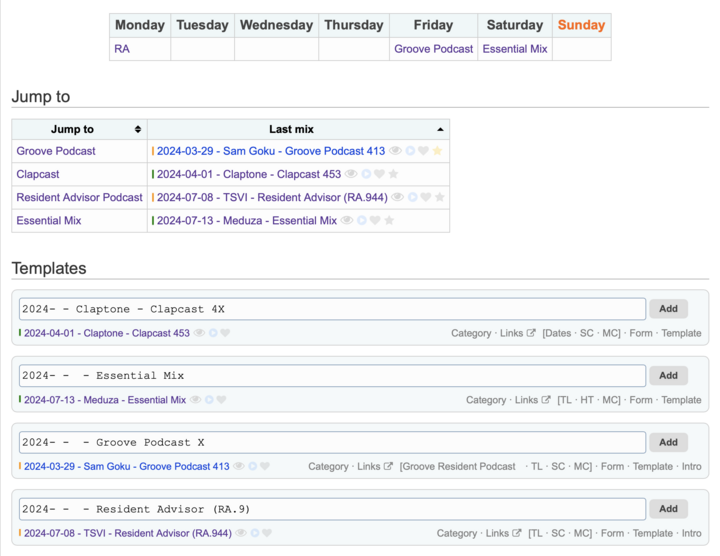Open Groove Podcast link under Friday

[433, 49]
